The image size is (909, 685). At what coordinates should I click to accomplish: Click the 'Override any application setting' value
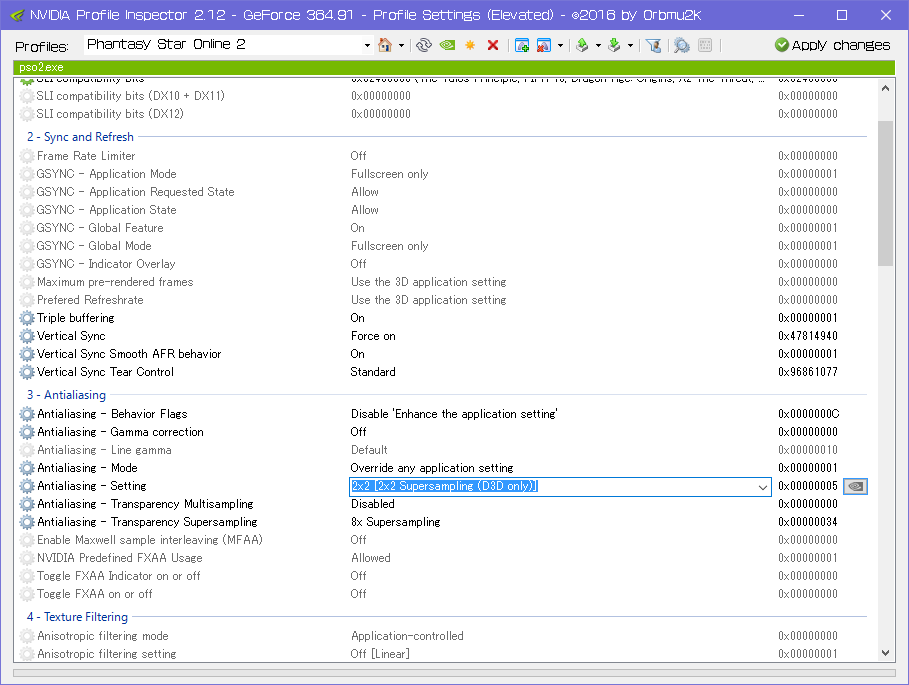click(432, 468)
